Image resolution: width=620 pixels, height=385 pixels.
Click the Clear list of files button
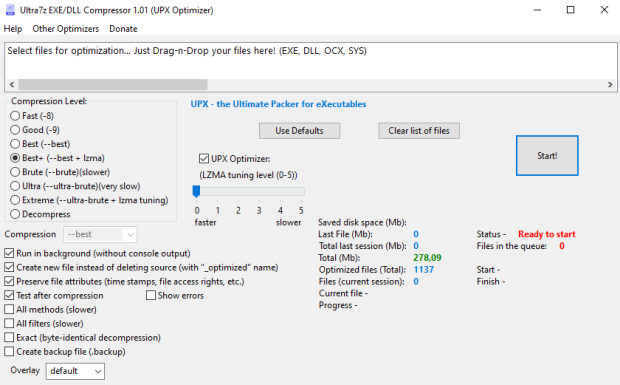click(419, 131)
